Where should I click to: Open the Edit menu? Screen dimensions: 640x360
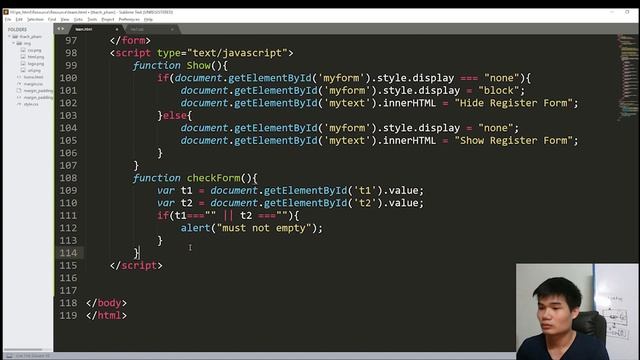(x=19, y=19)
